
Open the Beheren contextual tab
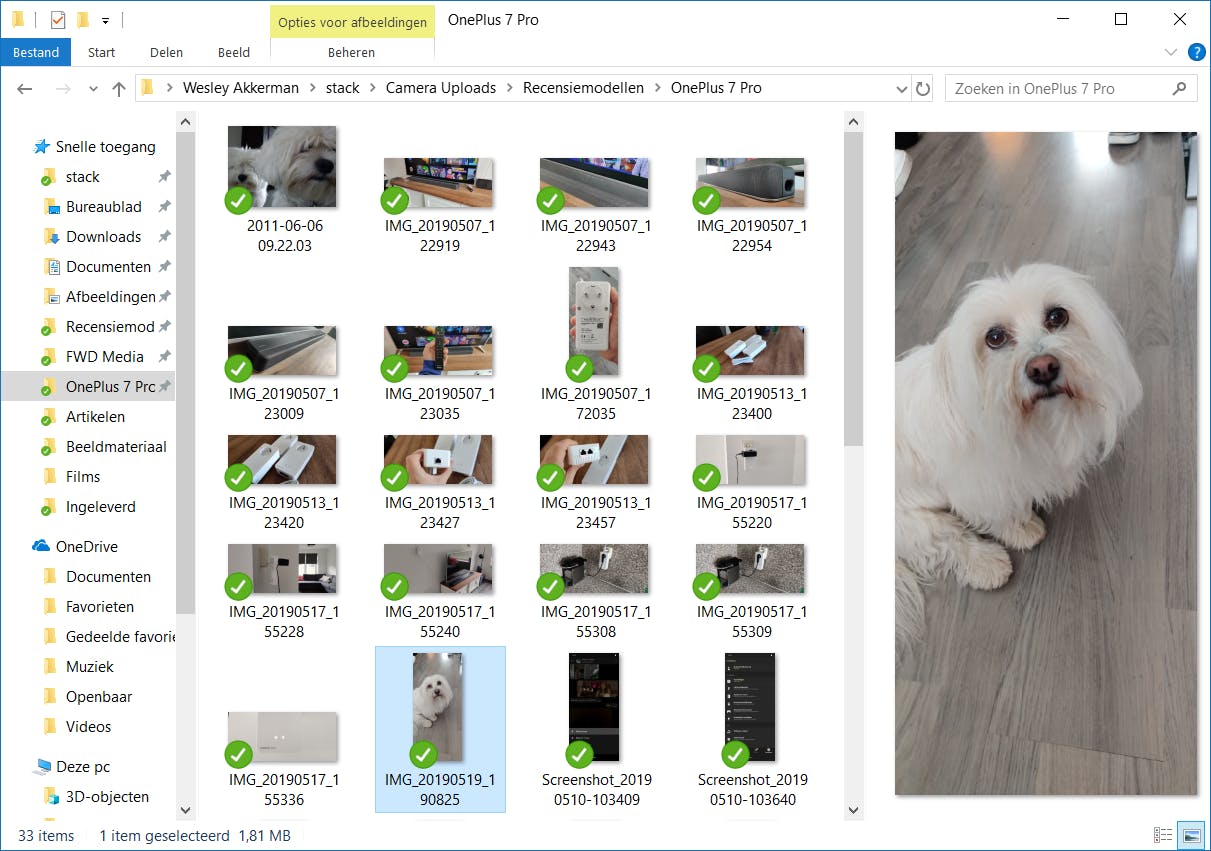pyautogui.click(x=352, y=52)
